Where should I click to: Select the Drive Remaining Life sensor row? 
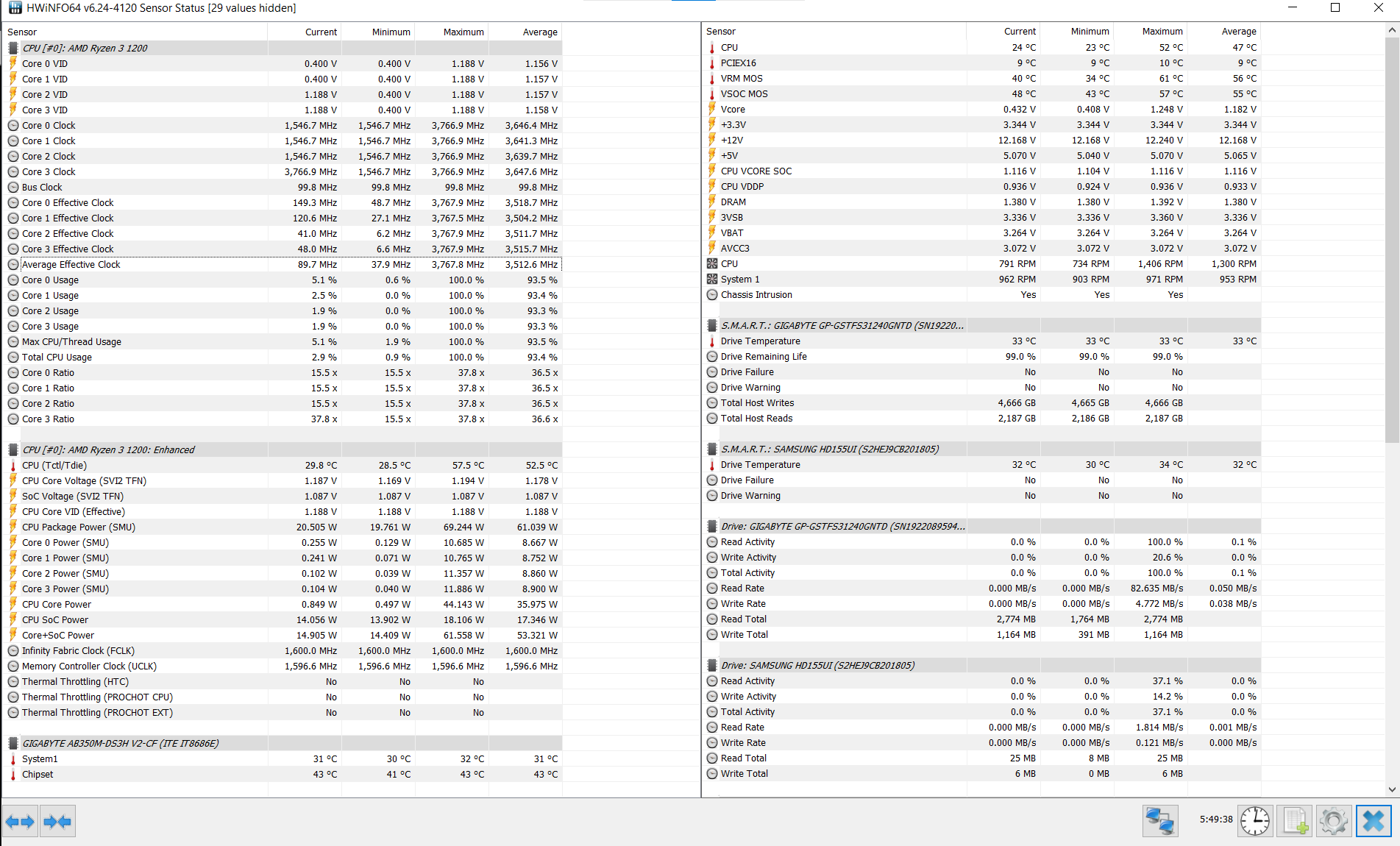[764, 357]
